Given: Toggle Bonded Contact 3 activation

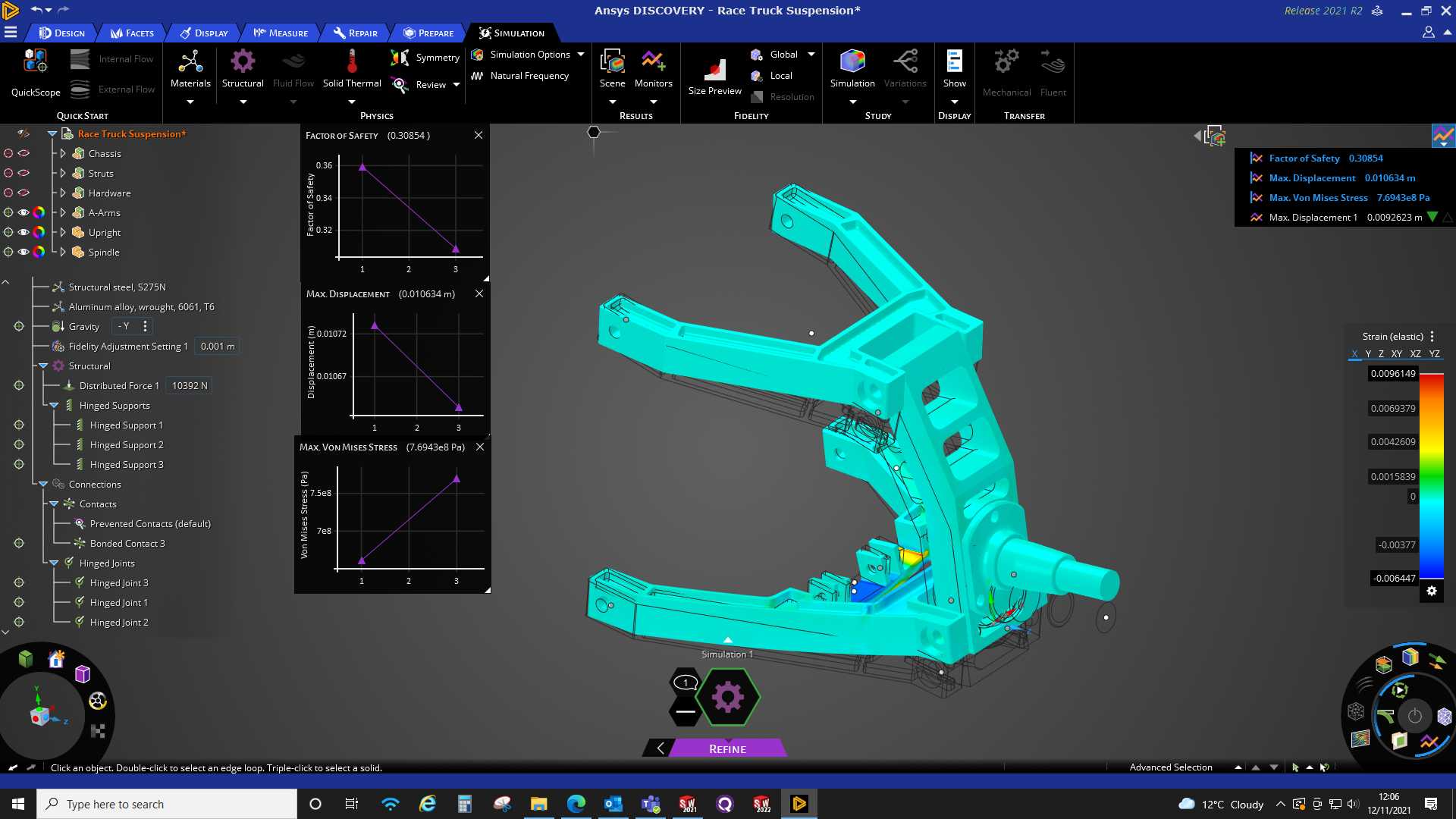Looking at the screenshot, I should (x=19, y=544).
